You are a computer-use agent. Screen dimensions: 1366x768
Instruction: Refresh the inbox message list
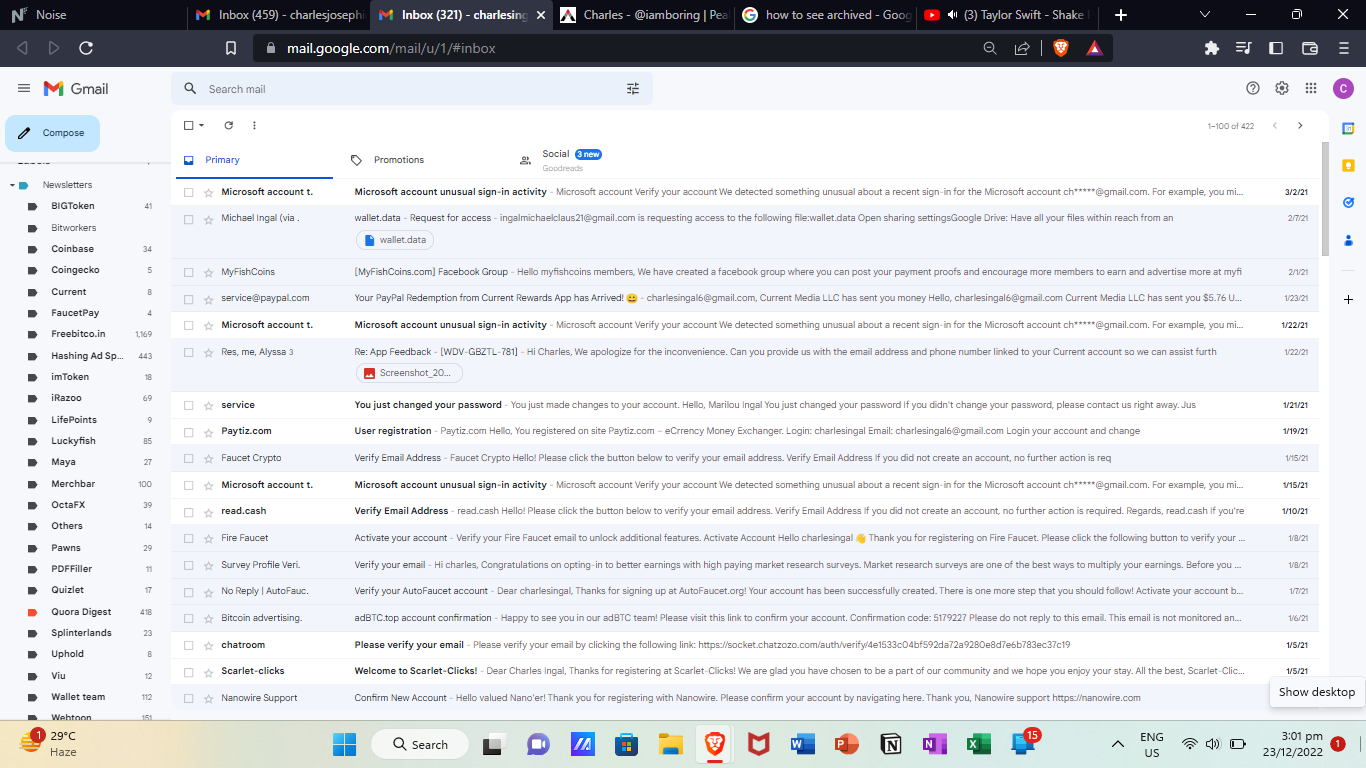click(229, 125)
